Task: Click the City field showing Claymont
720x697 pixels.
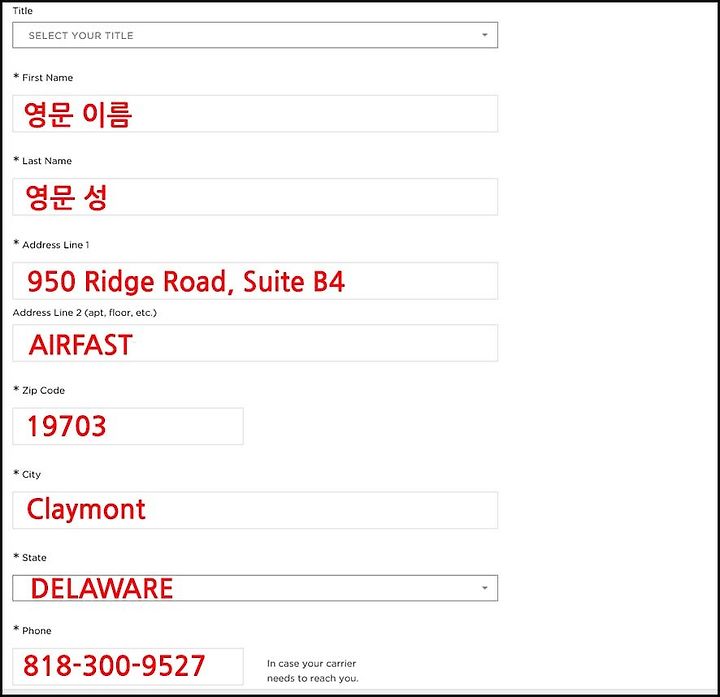Action: coord(255,510)
